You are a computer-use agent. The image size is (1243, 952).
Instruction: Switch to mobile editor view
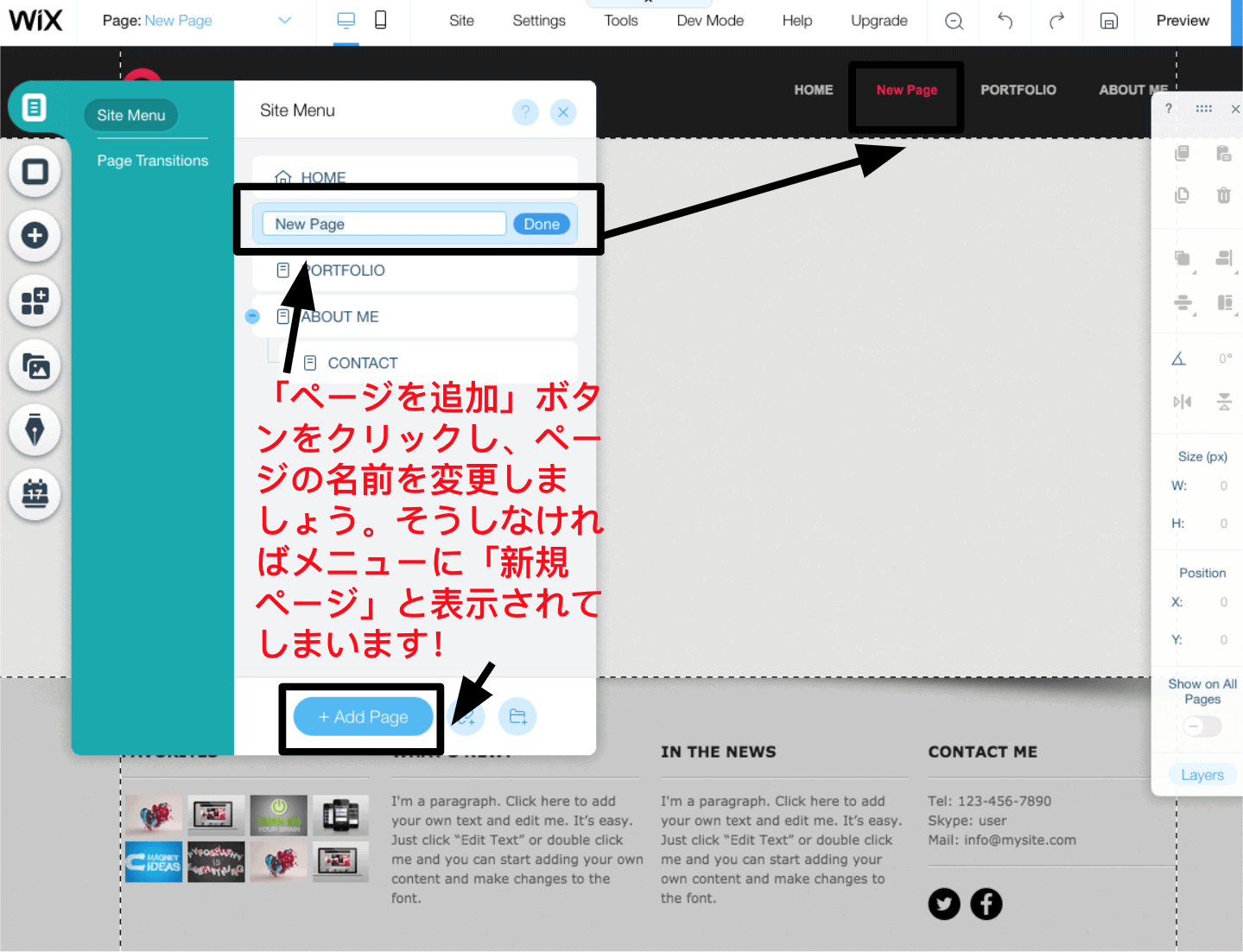[x=380, y=20]
